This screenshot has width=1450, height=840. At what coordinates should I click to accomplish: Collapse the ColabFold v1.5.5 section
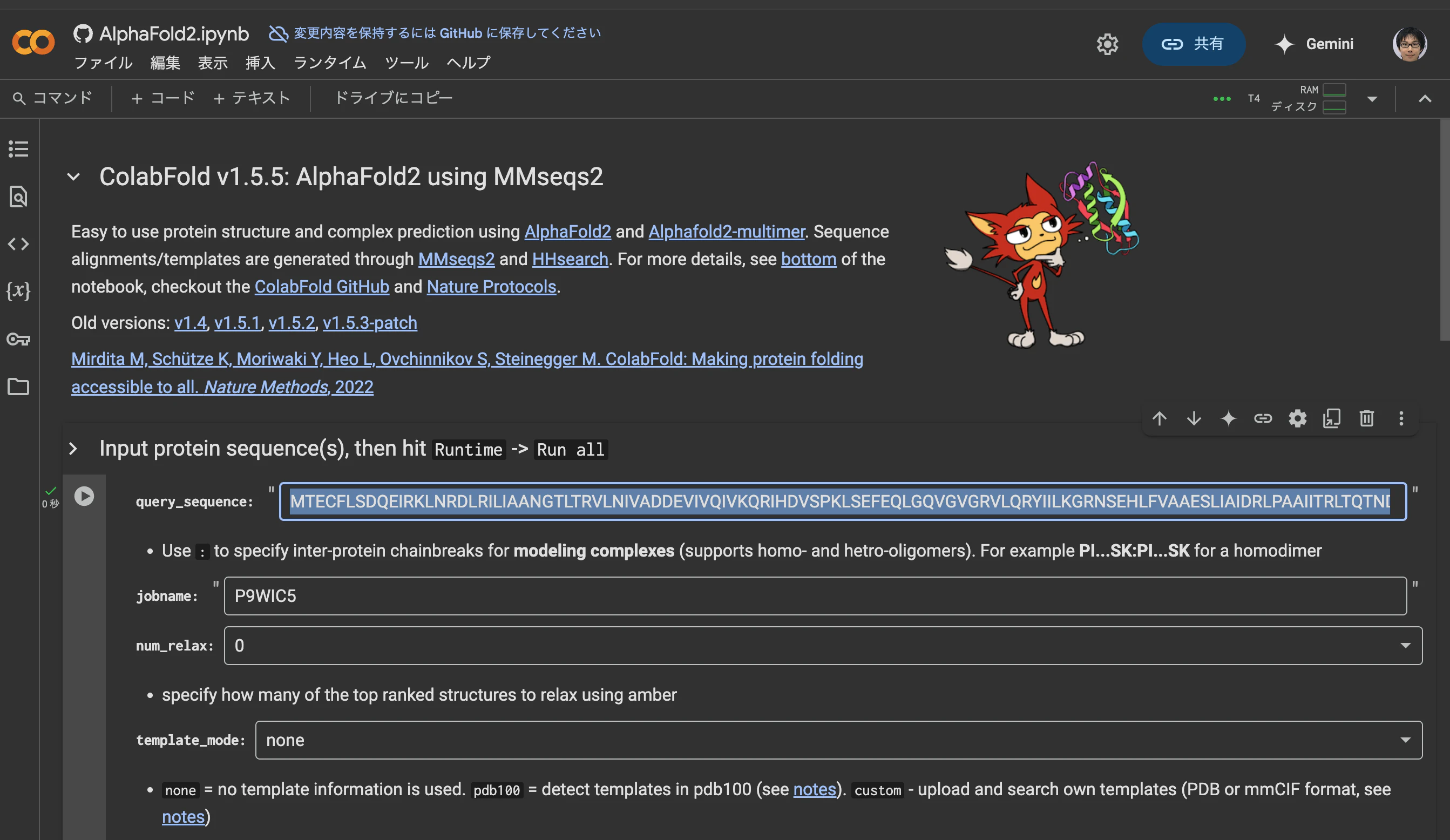73,177
